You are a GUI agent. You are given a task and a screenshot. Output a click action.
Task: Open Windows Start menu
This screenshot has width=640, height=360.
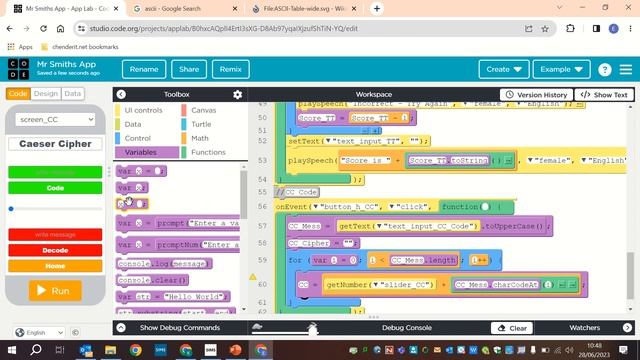(11, 350)
